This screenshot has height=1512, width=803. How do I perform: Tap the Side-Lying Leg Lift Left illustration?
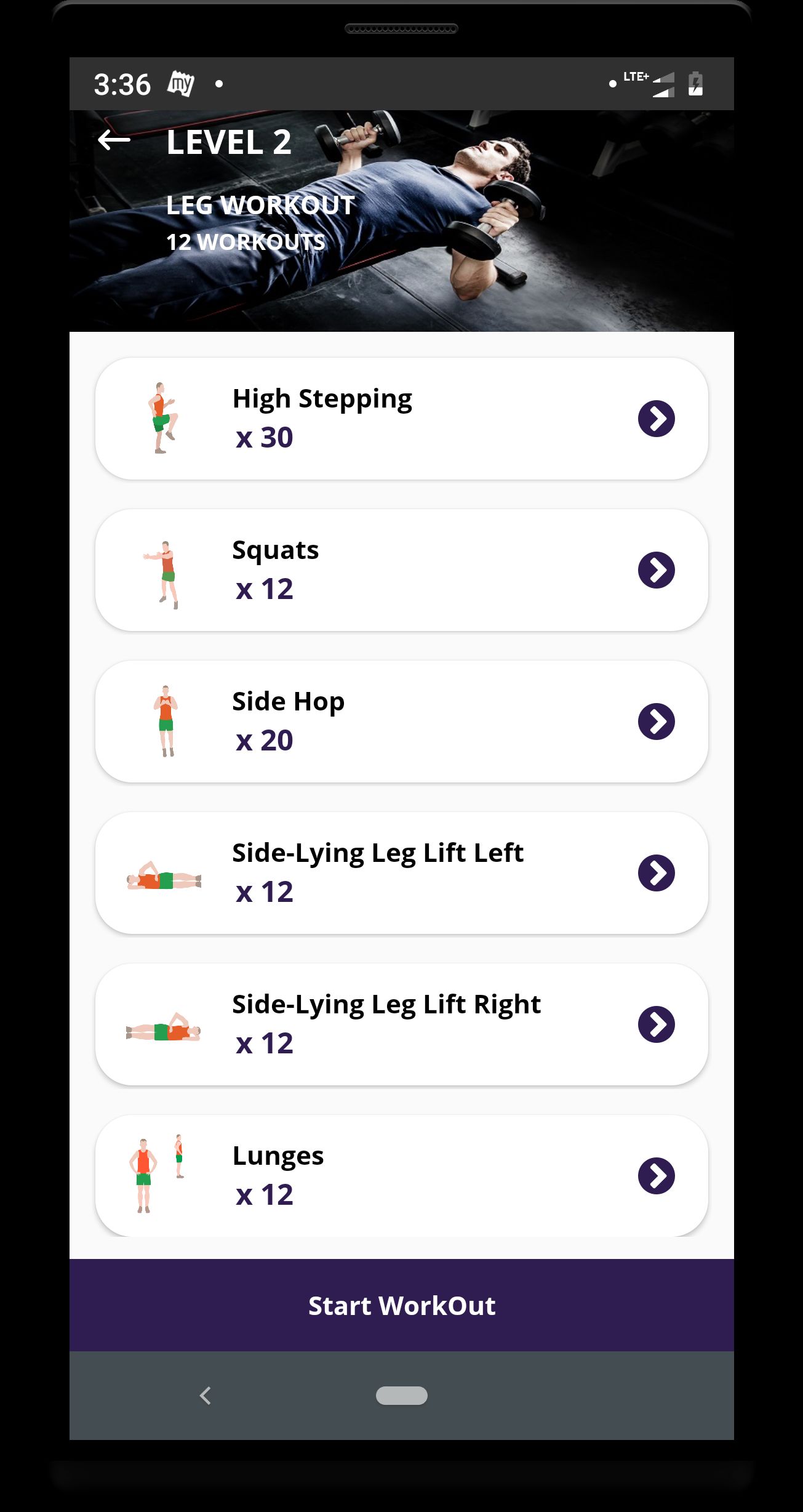coord(164,877)
